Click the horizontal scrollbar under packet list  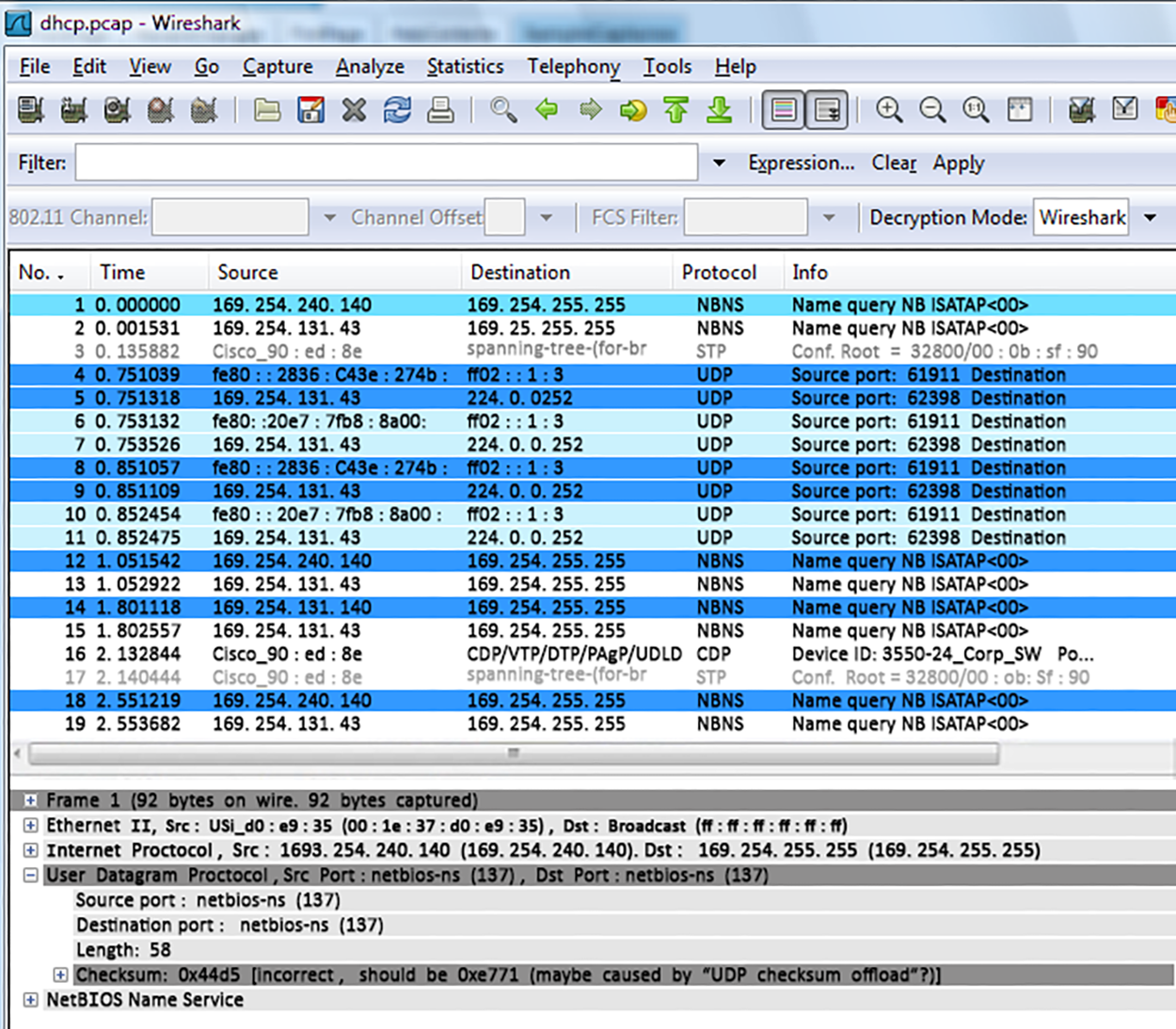click(x=513, y=753)
